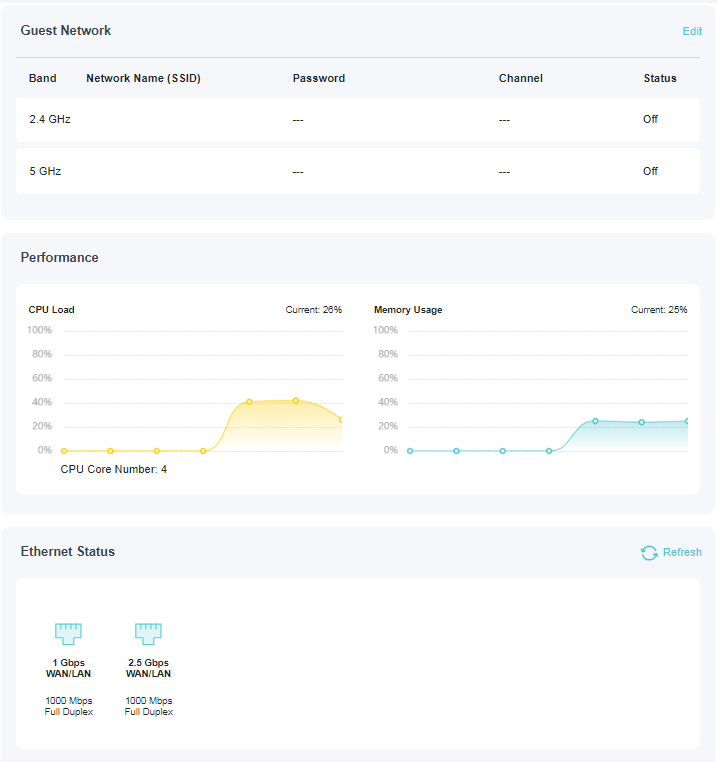The image size is (717, 762).
Task: Click the Off status for 2.4 GHz
Action: tap(650, 120)
